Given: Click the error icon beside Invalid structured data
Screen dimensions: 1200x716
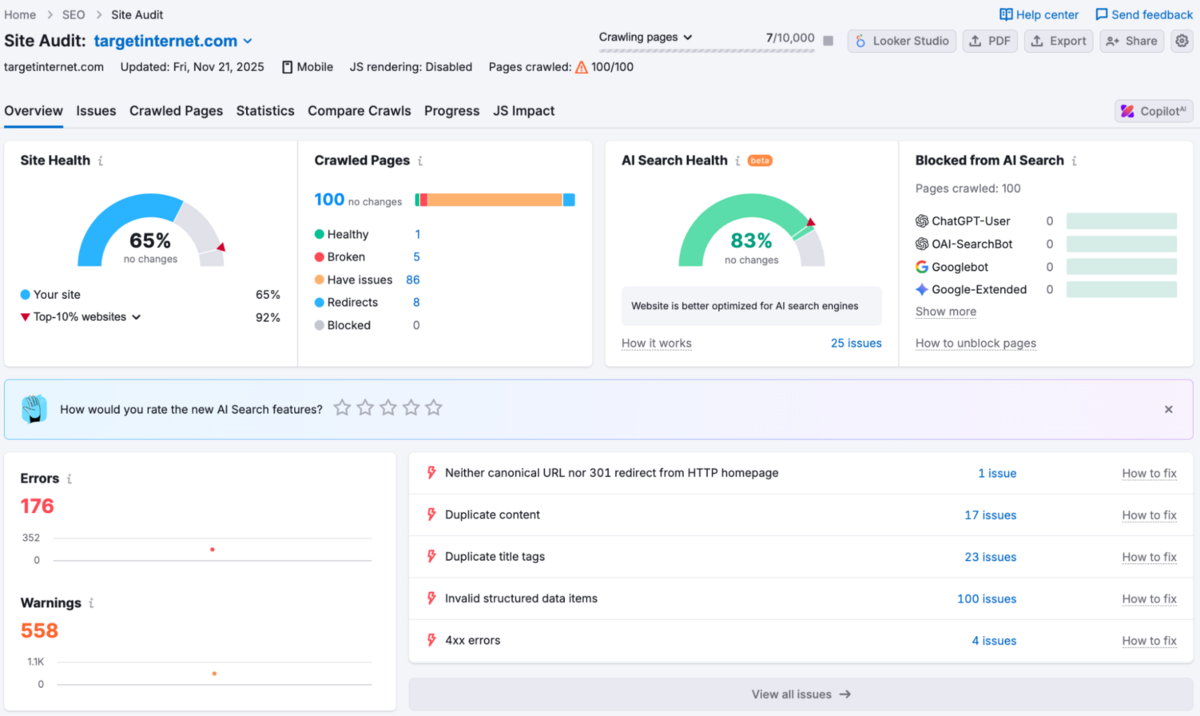Looking at the screenshot, I should tap(432, 599).
